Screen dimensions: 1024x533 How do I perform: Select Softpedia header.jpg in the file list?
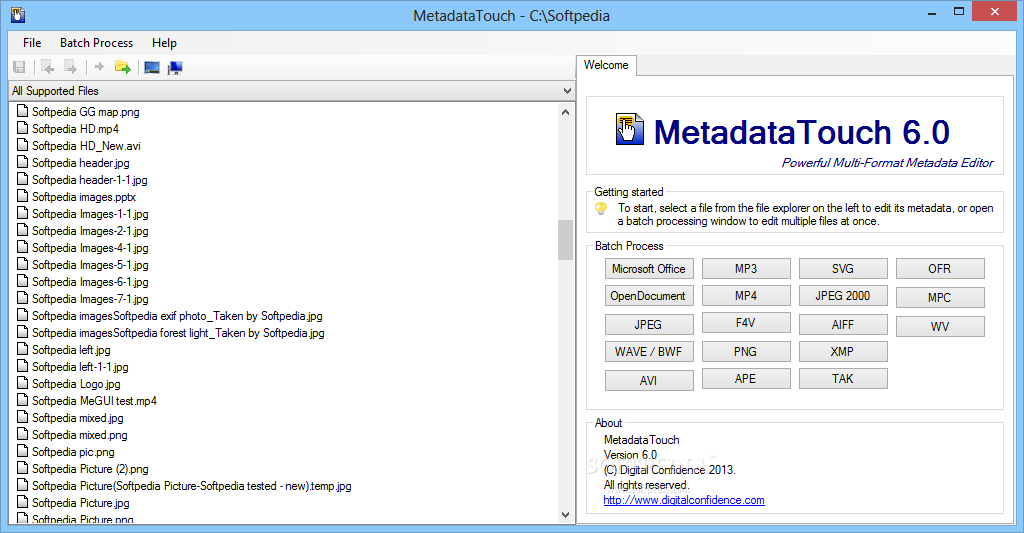[x=80, y=163]
